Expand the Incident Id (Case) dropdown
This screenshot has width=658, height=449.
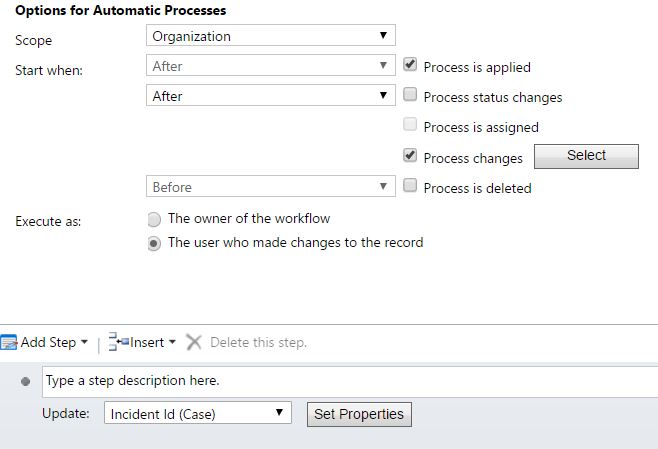197,413
